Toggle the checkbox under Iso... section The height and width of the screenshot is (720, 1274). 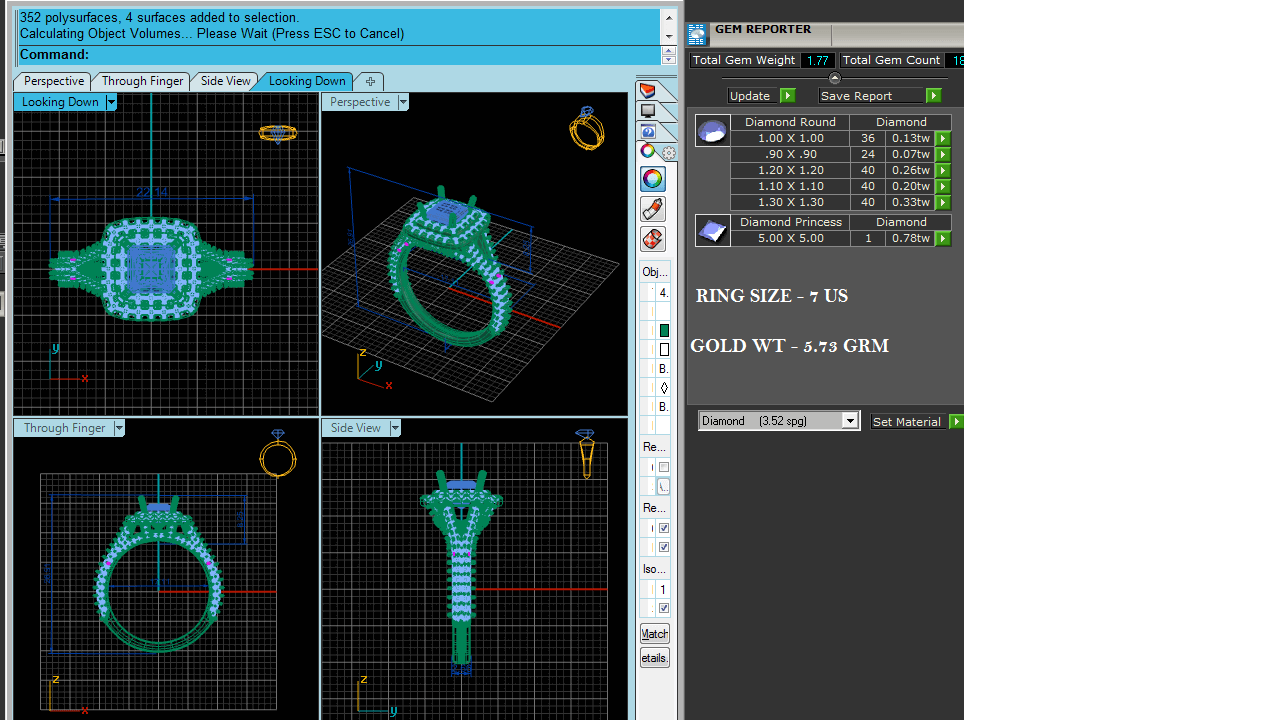664,608
